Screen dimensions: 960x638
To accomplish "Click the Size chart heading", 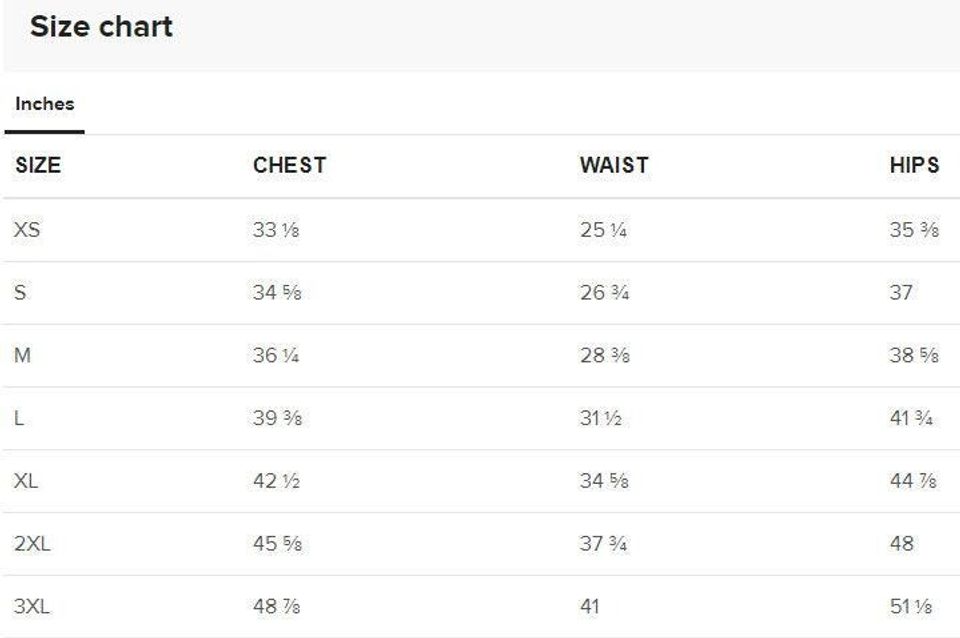I will 101,27.
